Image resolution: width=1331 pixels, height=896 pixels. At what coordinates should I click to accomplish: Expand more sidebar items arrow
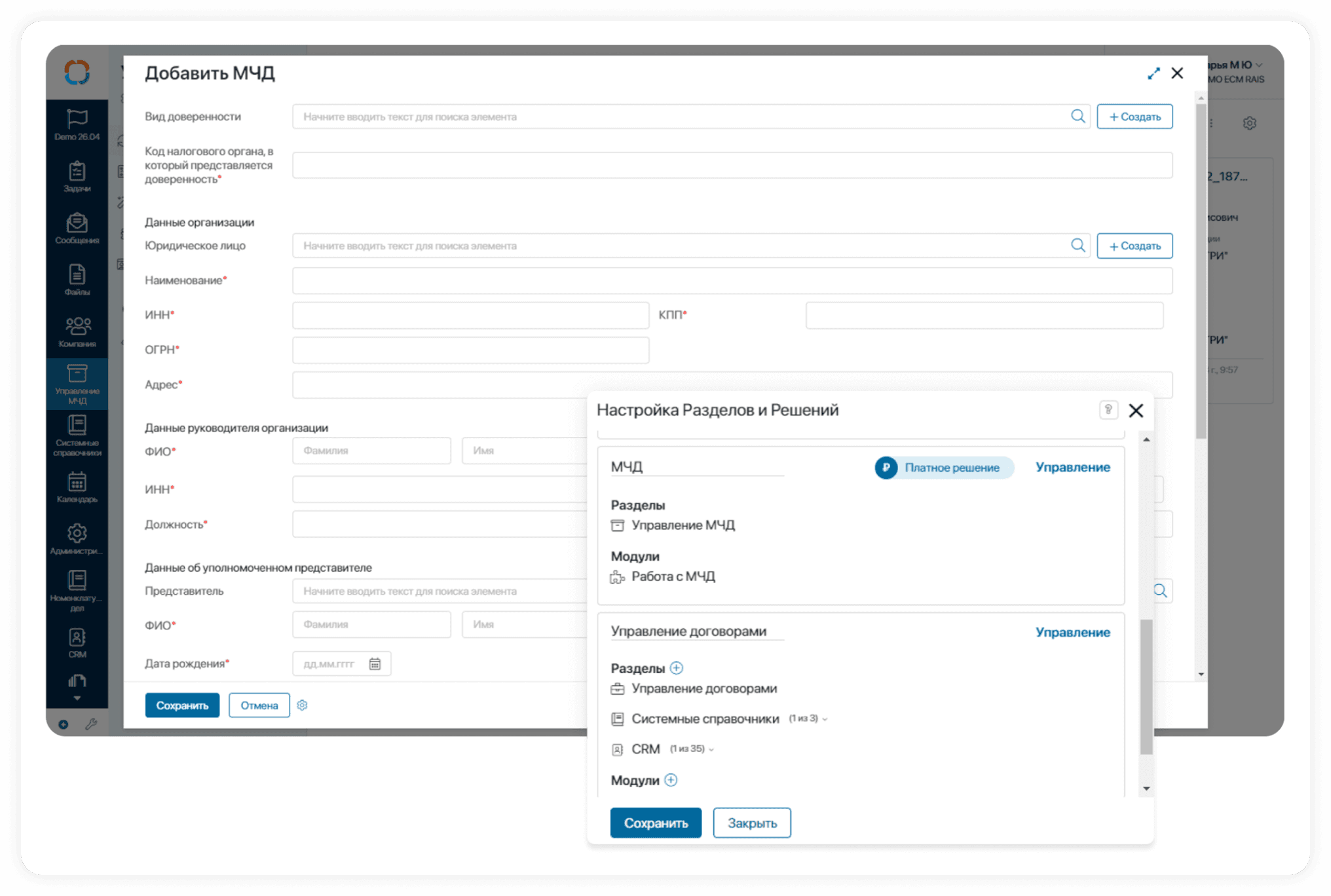click(77, 698)
